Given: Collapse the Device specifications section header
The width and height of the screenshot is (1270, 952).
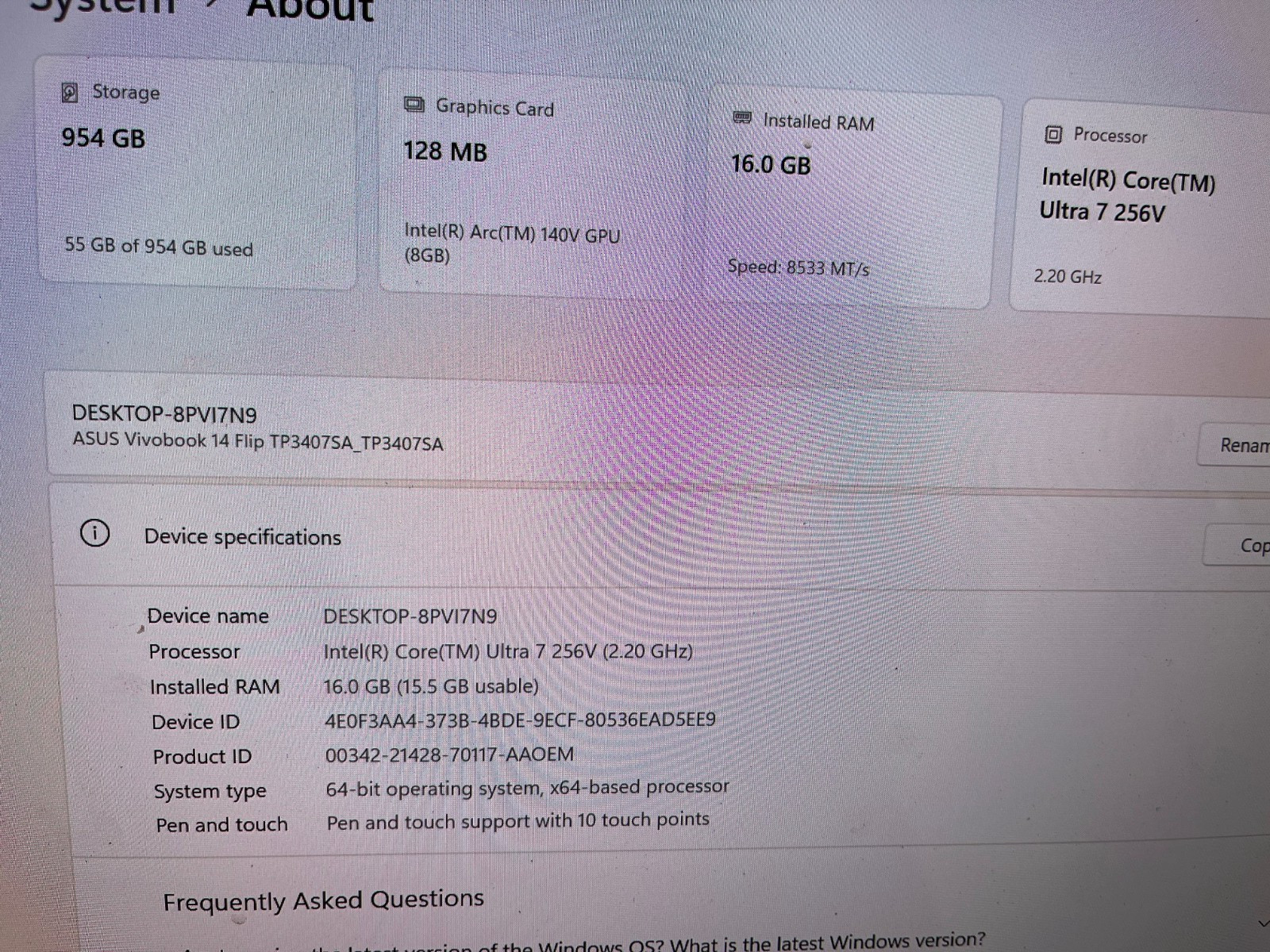Looking at the screenshot, I should click(659, 538).
